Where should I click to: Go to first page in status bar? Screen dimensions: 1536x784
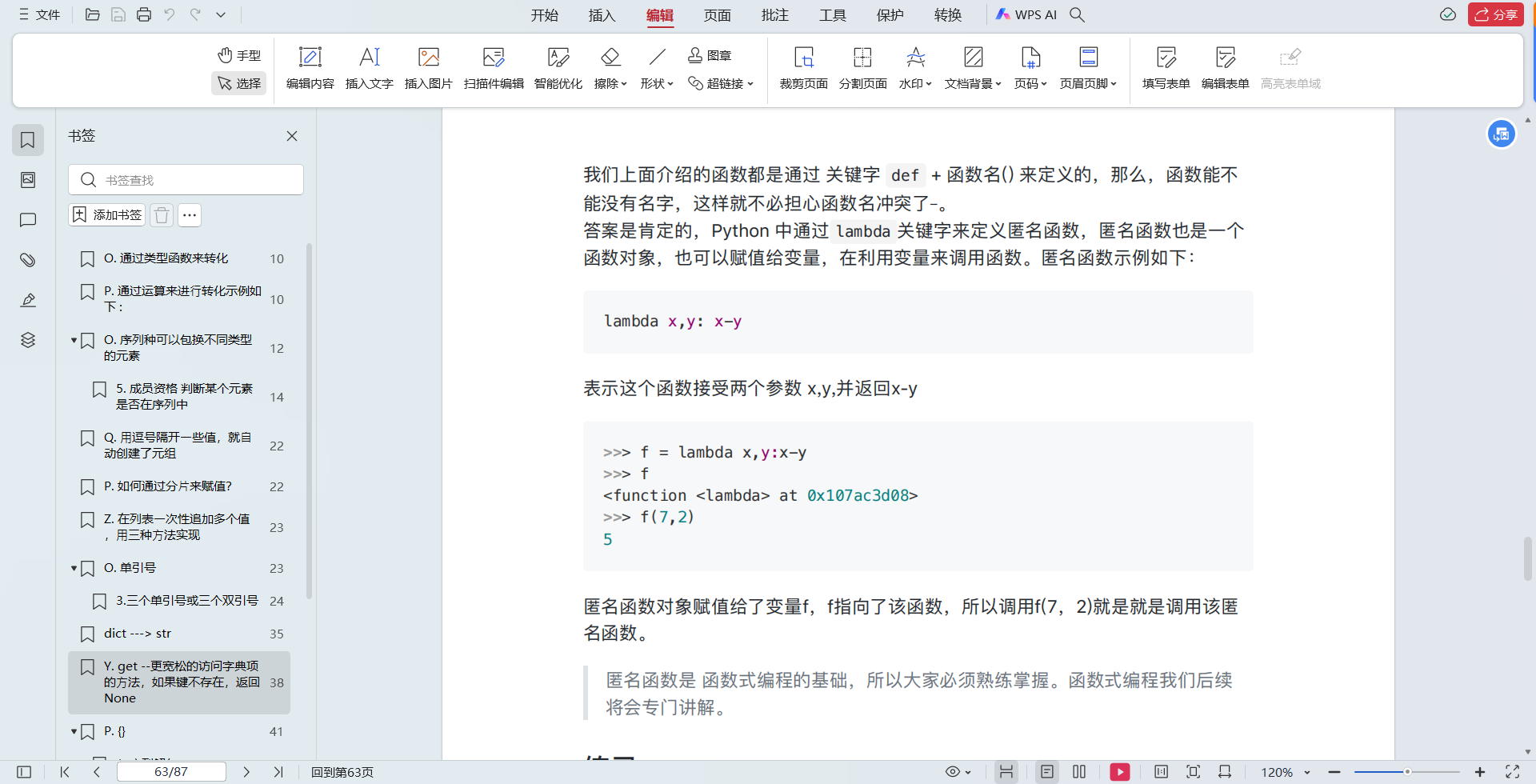tap(65, 772)
